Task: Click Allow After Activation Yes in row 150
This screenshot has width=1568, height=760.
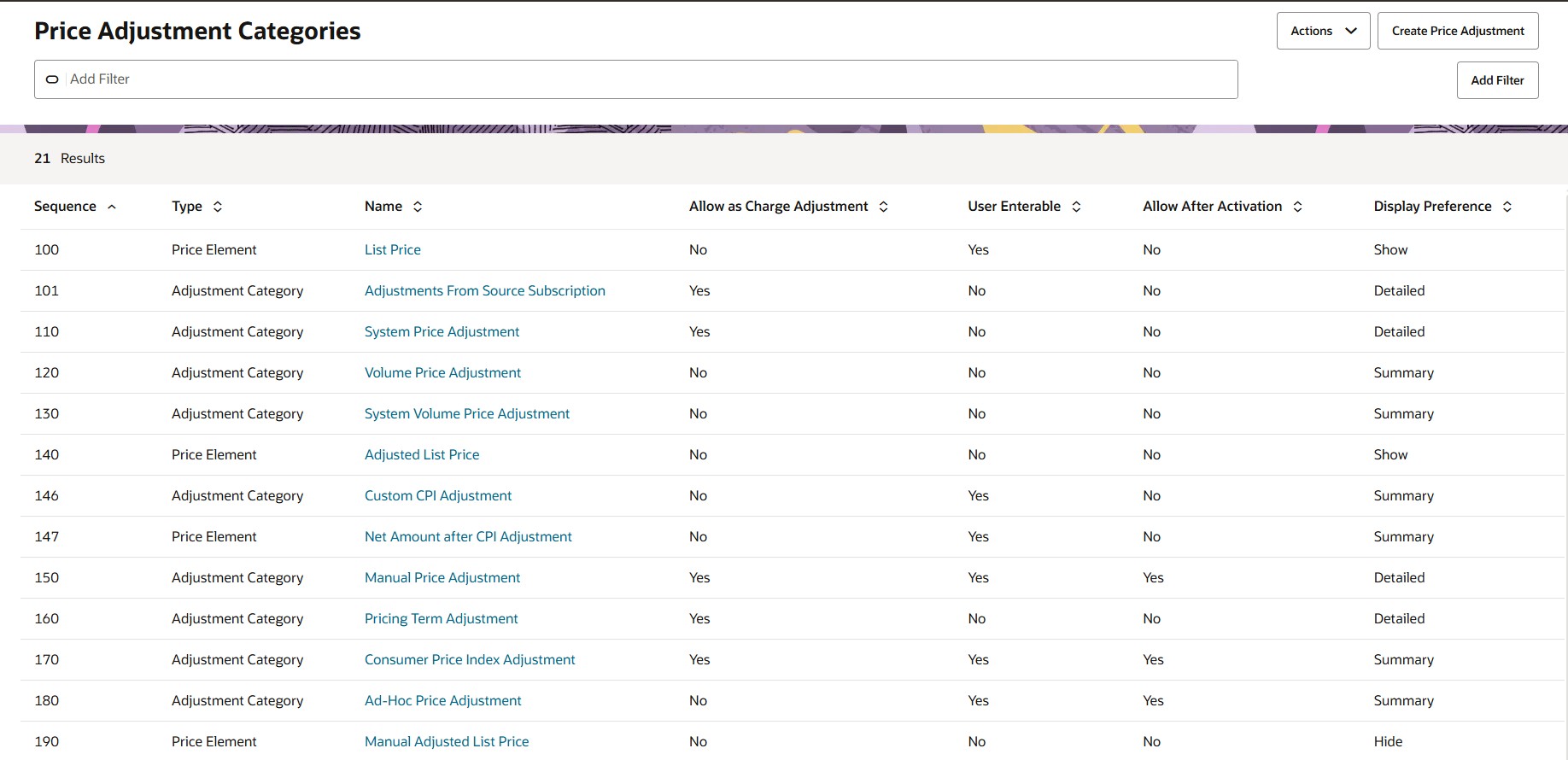Action: [1153, 577]
